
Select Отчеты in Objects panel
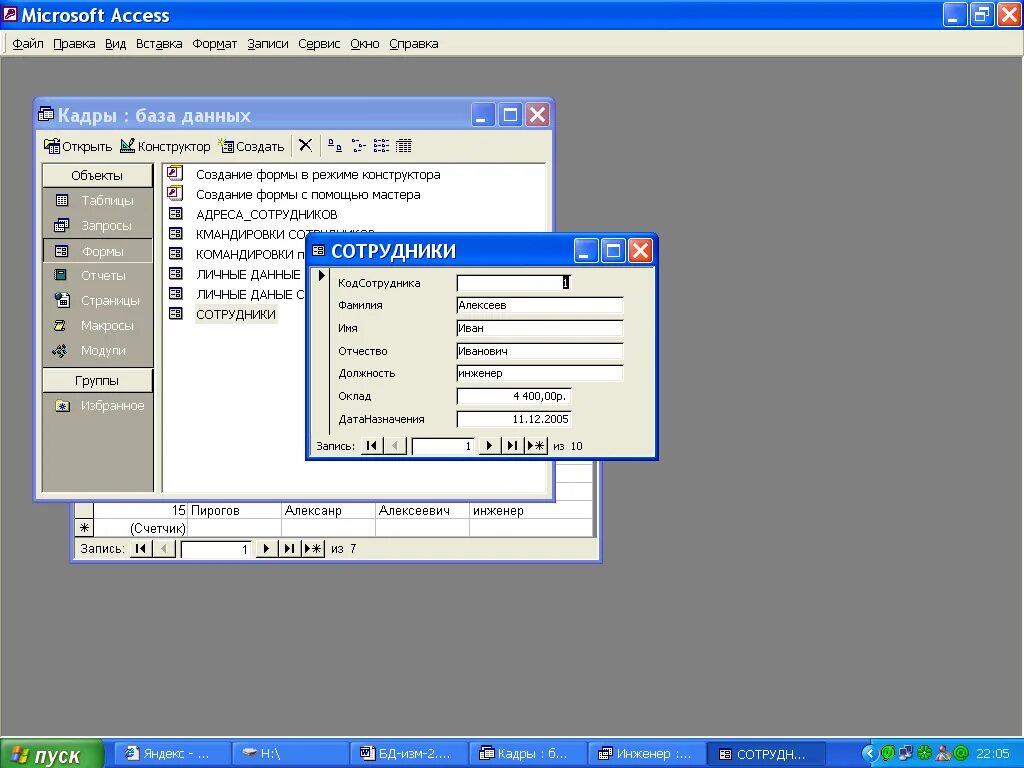[x=97, y=276]
